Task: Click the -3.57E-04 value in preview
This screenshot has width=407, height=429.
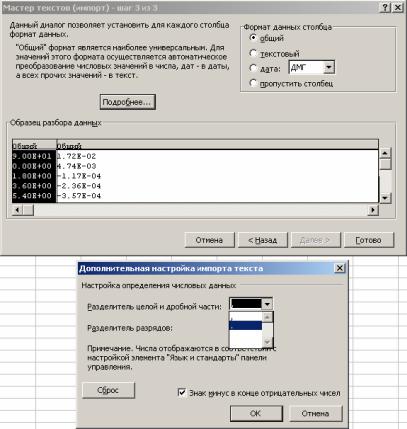Action: (x=79, y=196)
